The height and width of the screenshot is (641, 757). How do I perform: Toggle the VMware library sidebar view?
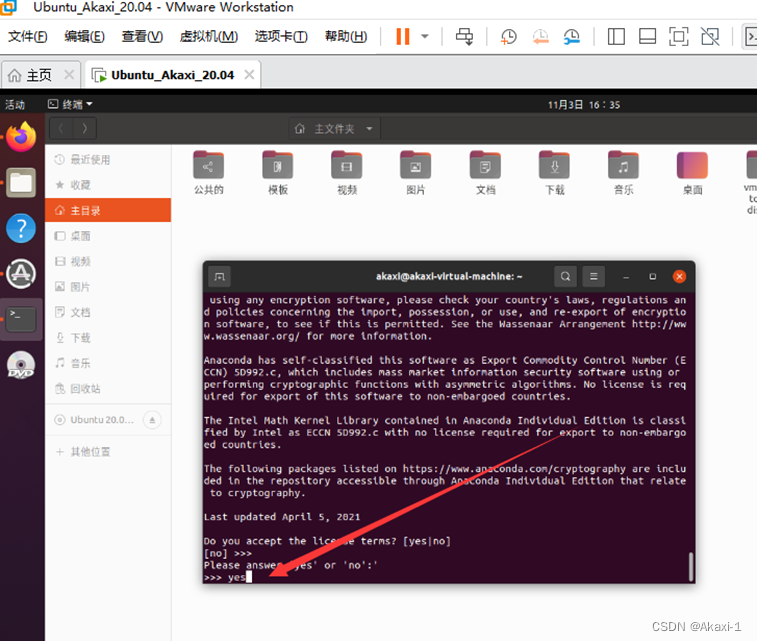tap(616, 37)
